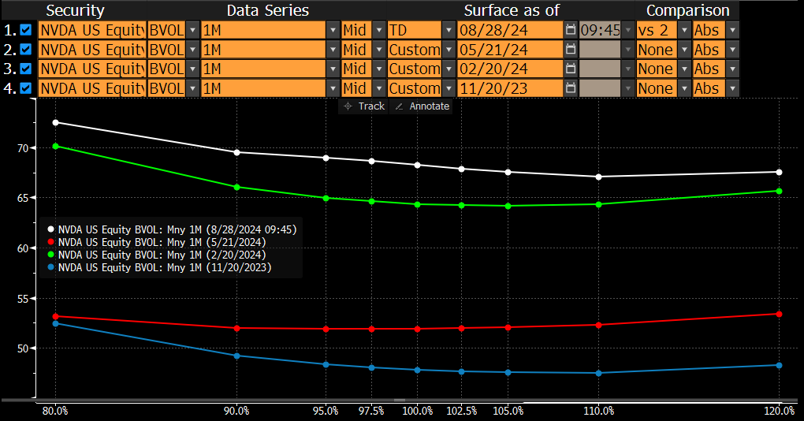Open calendar picker for 02/20/24 date
The image size is (805, 424).
570,69
